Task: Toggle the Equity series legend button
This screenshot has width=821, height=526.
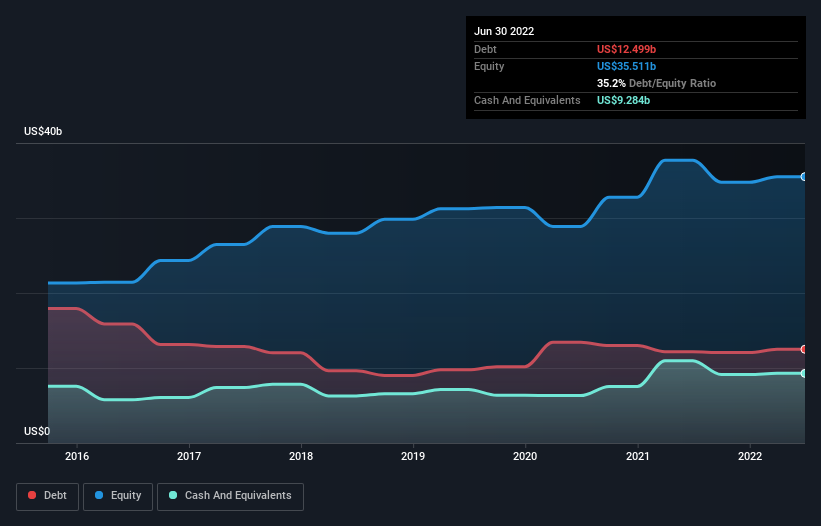Action: tap(118, 496)
